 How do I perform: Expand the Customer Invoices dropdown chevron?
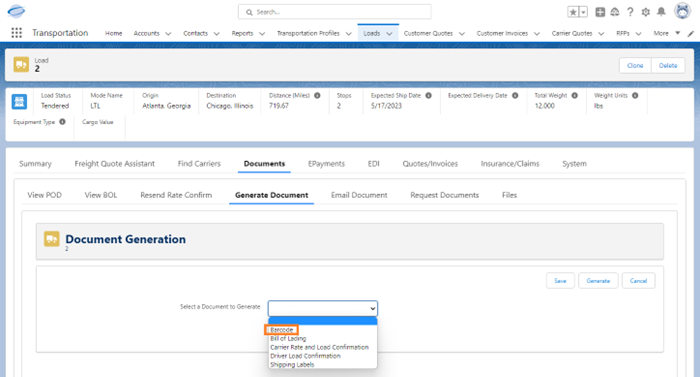coord(537,34)
